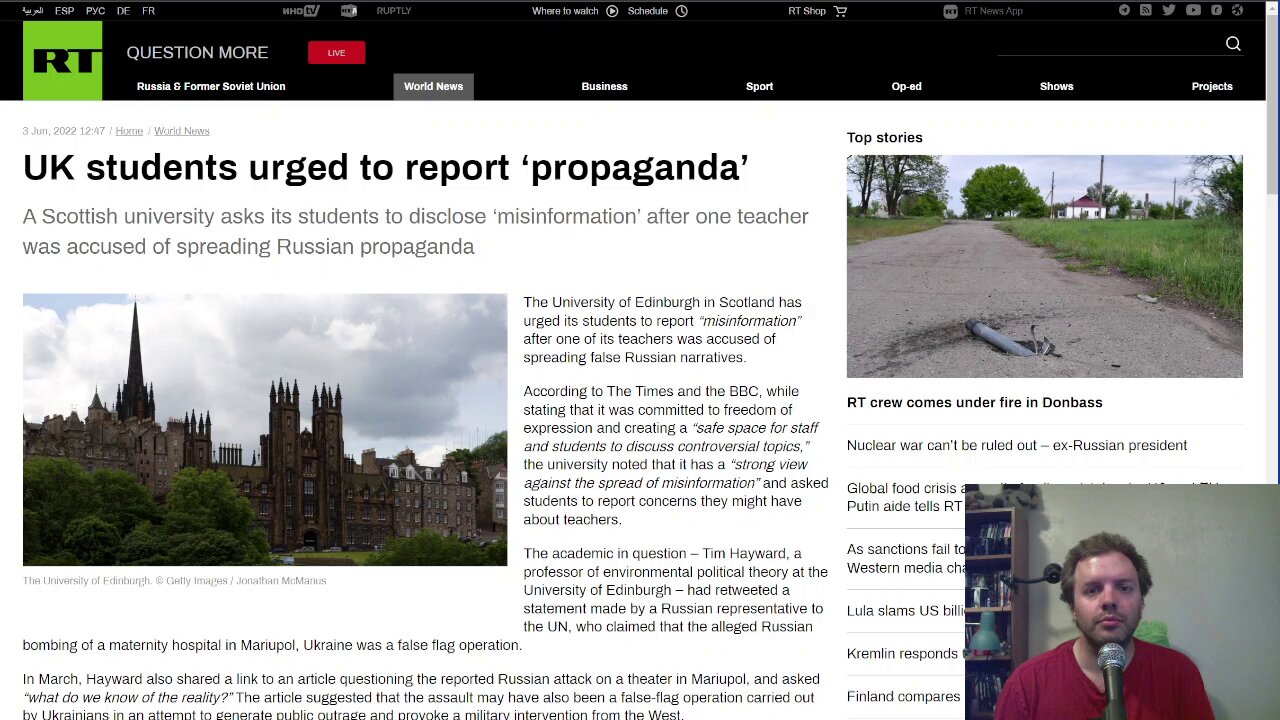Click the photo caption 'The University of Edinburgh'
1280x720 pixels.
point(174,581)
